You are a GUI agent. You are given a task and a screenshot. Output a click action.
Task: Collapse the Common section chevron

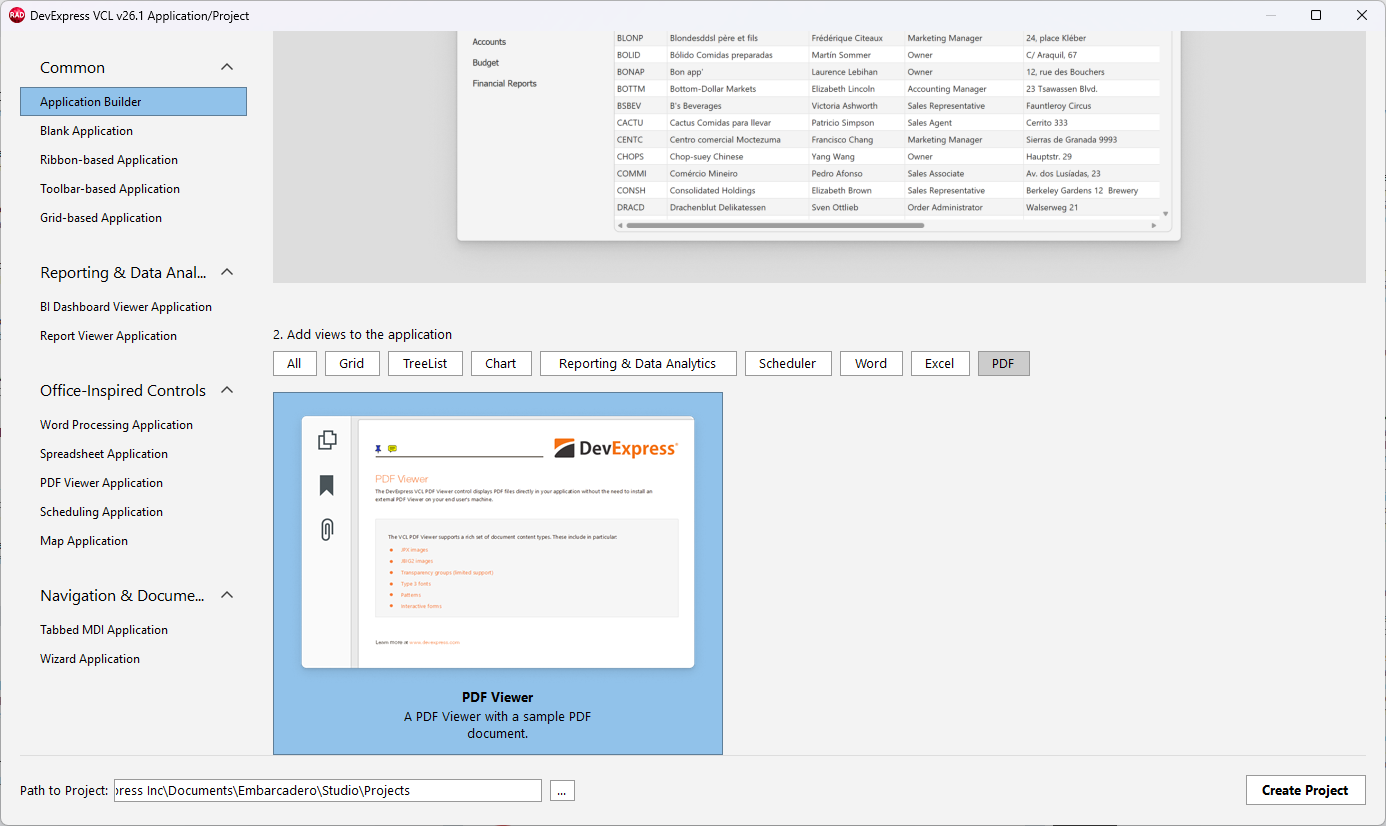[x=227, y=67]
